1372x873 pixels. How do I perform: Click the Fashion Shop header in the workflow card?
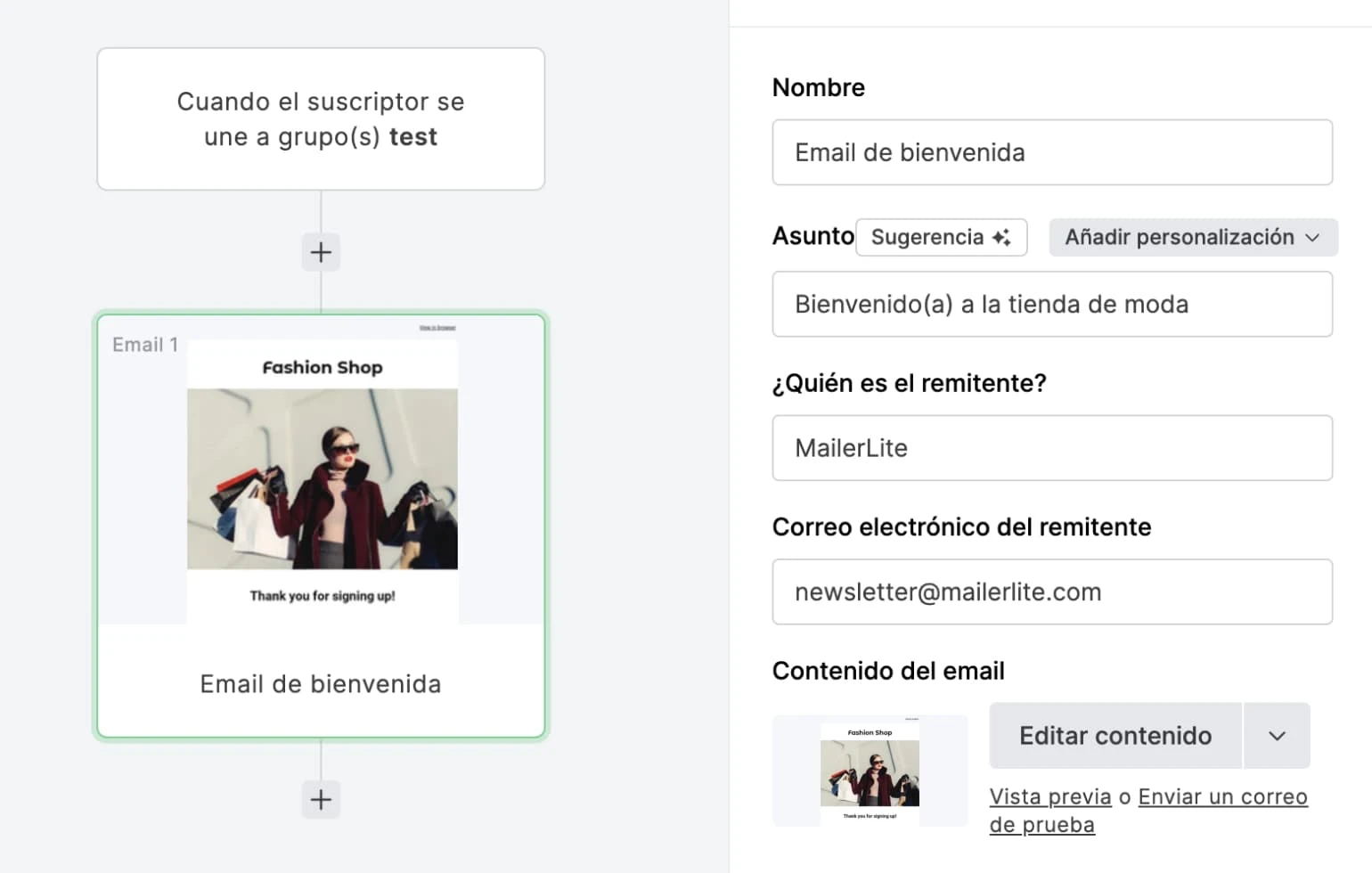point(323,367)
